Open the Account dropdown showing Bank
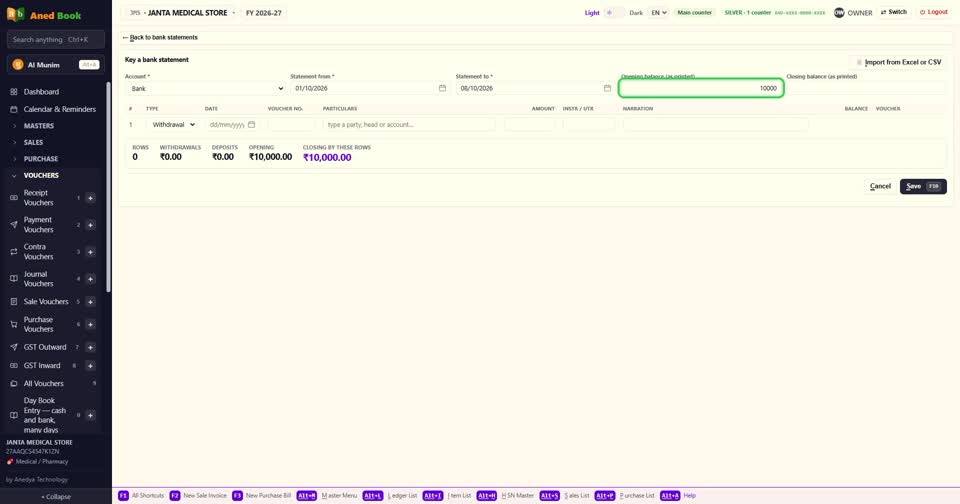 pyautogui.click(x=206, y=88)
